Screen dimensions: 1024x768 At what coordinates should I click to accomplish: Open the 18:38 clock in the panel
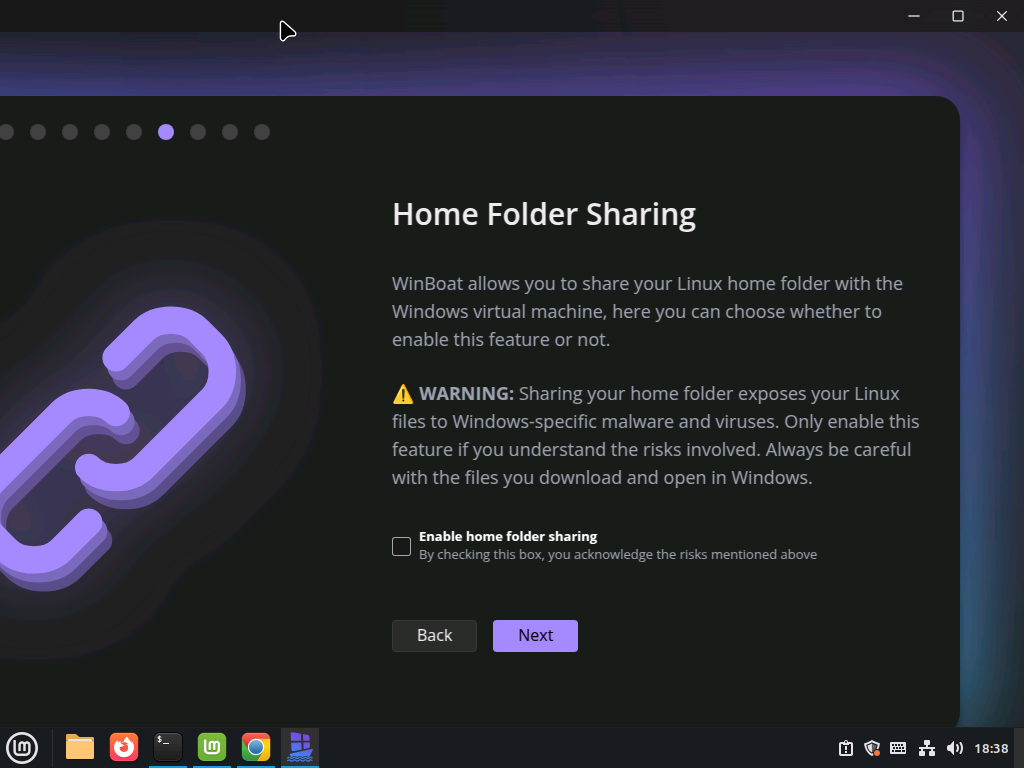point(991,748)
